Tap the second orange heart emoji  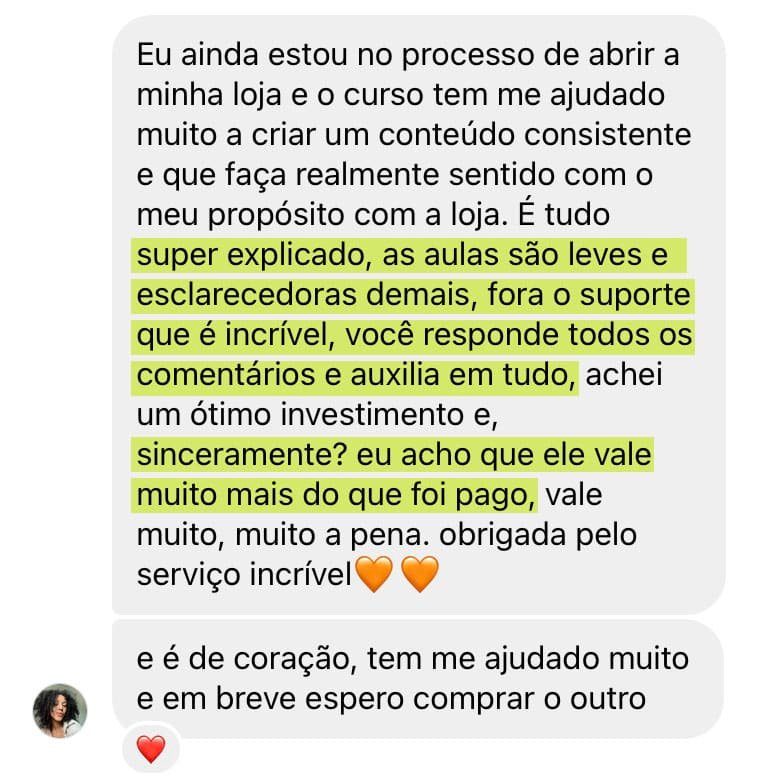pyautogui.click(x=419, y=574)
